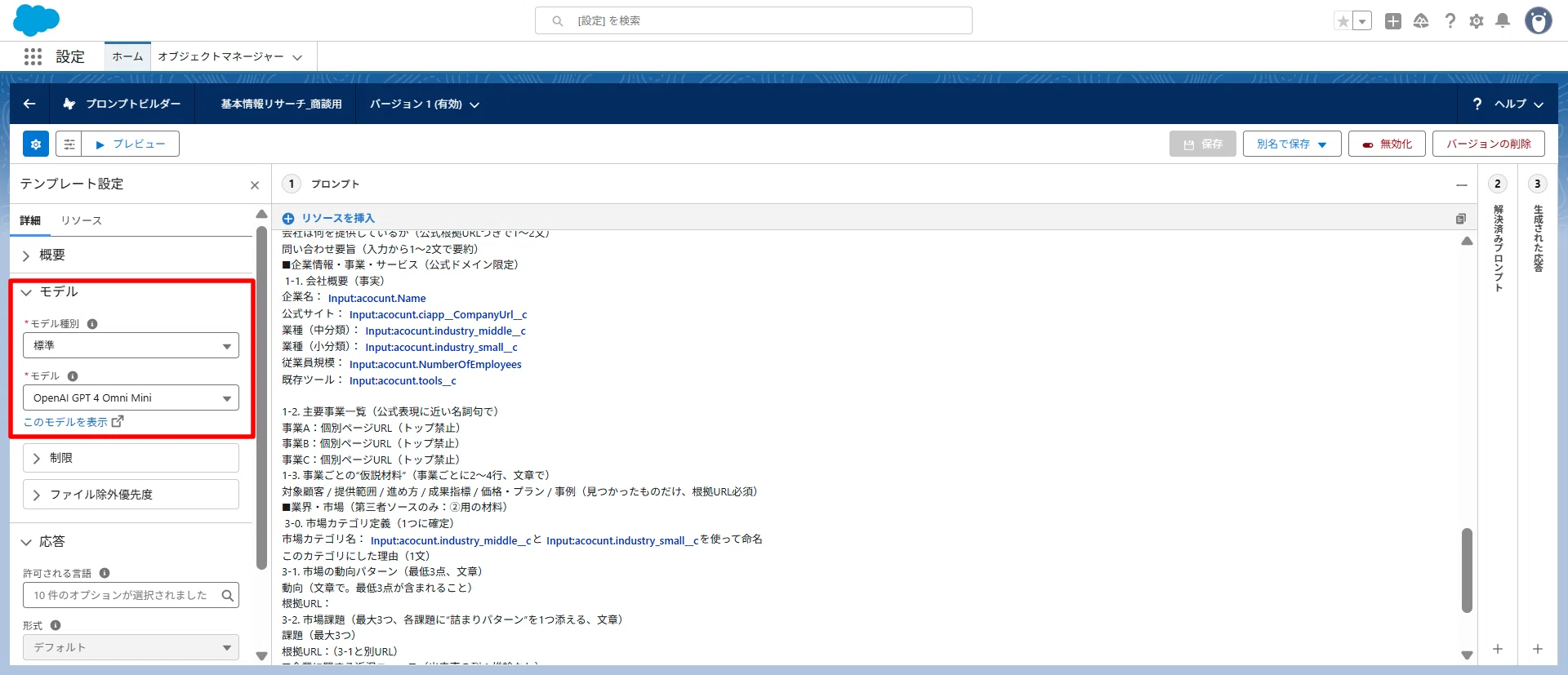Open the favorites star icon

1343,21
